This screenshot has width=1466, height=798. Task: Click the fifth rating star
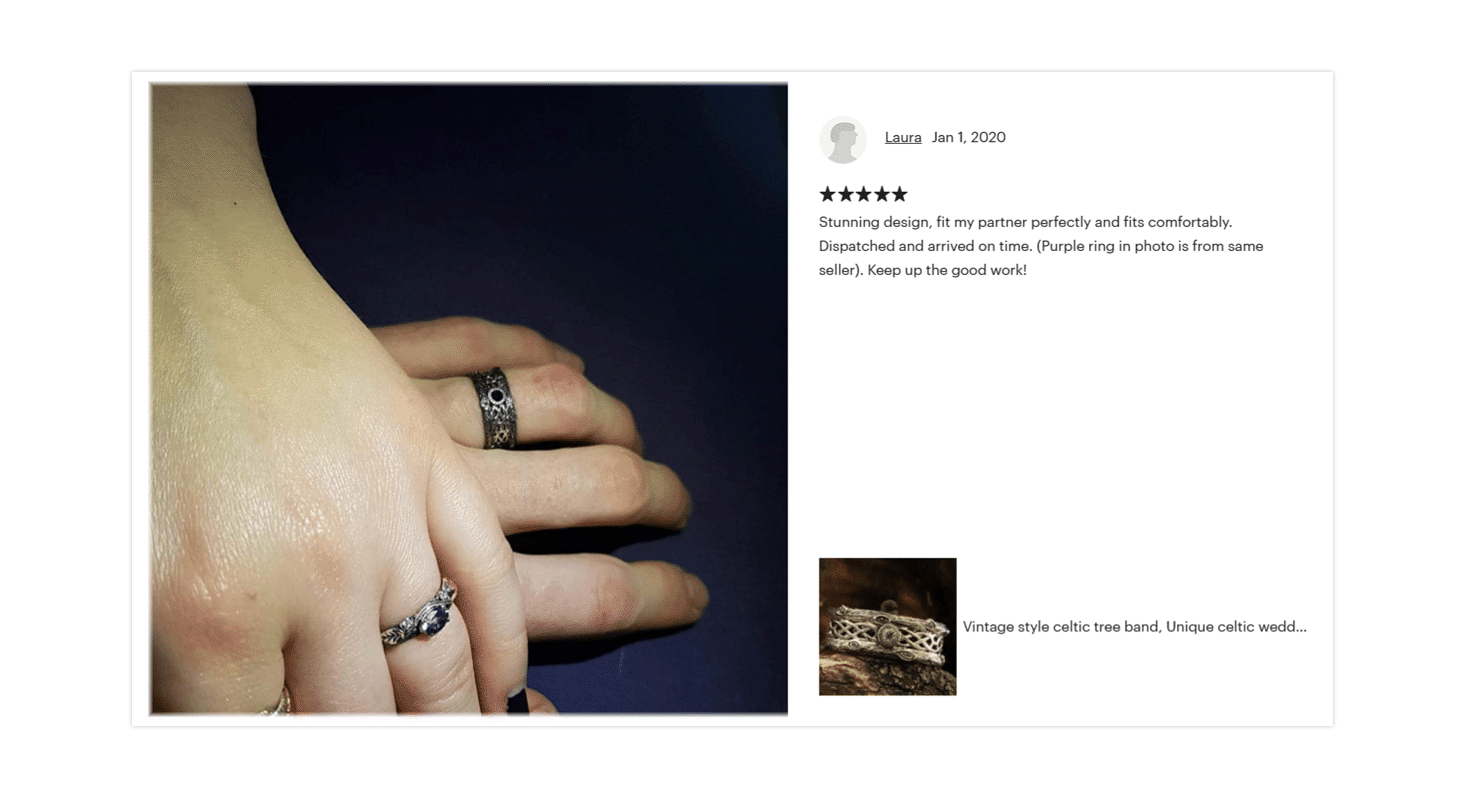click(899, 194)
